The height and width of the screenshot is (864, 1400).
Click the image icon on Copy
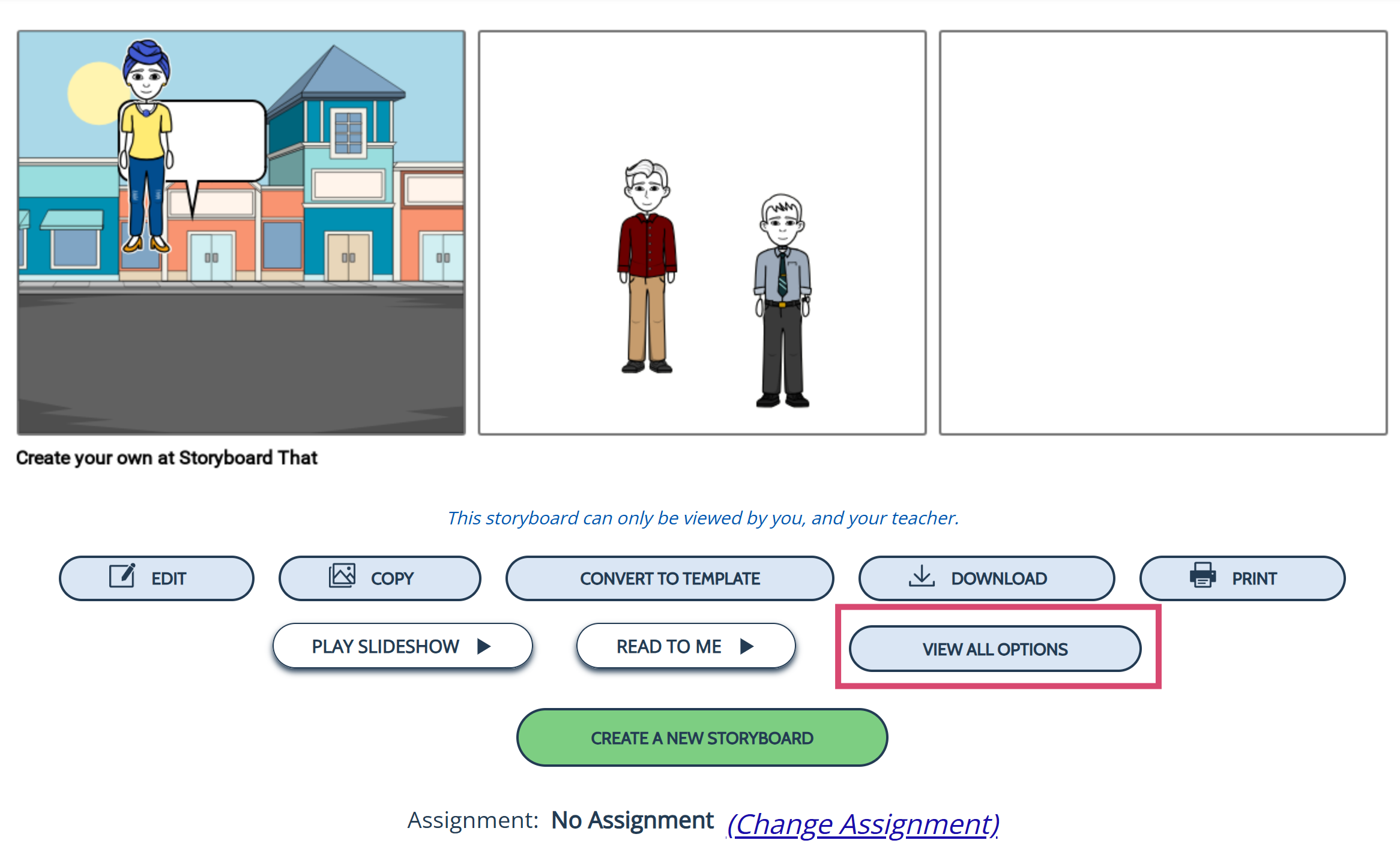(342, 575)
